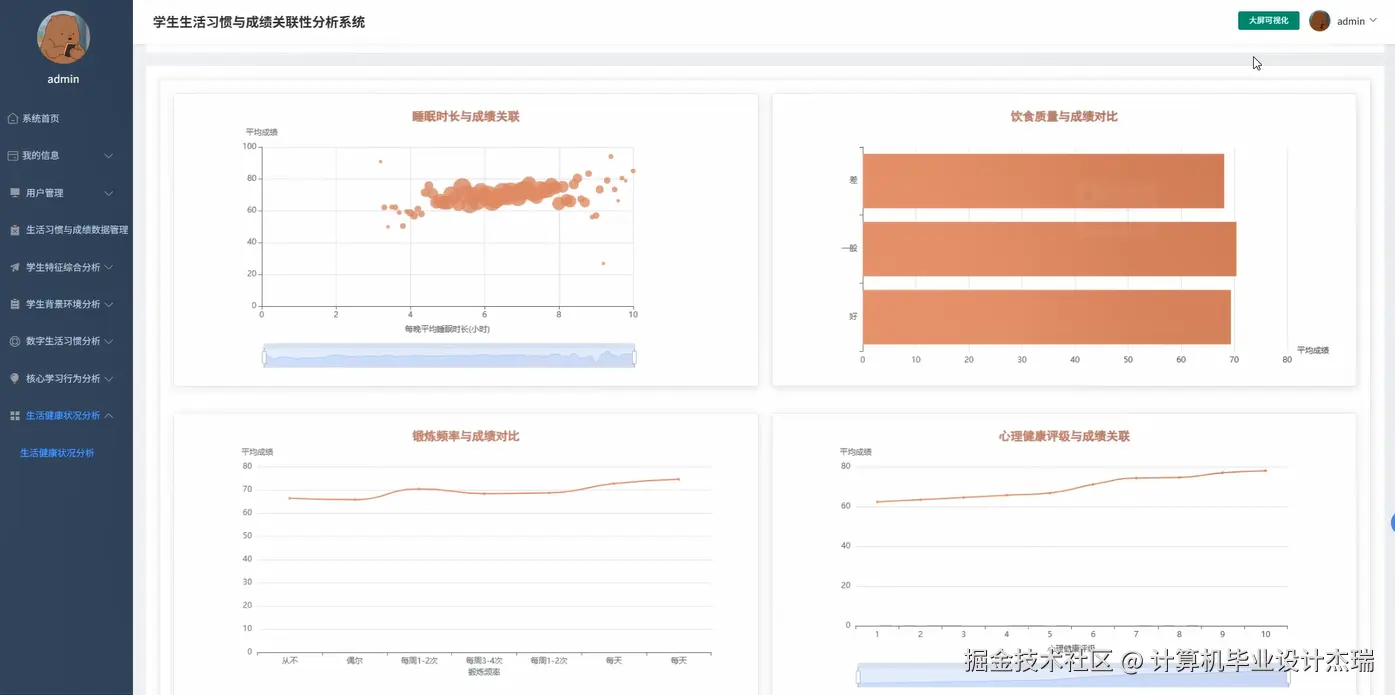Click the 差 bar in the diet chart
Screen dimensions: 1395x695
(1043, 181)
